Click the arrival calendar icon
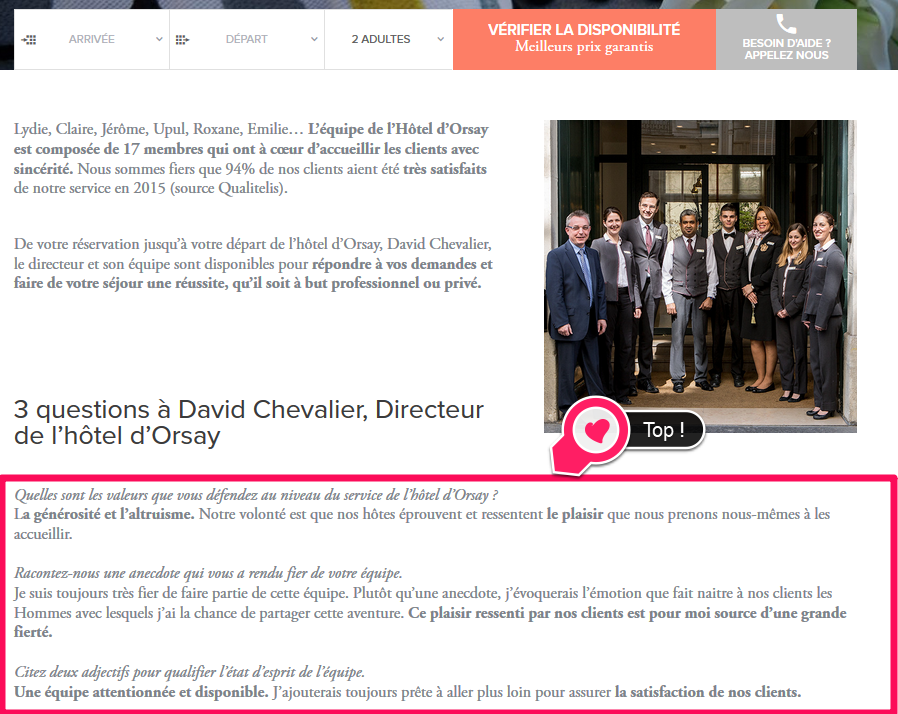This screenshot has height=714, width=898. (x=29, y=40)
